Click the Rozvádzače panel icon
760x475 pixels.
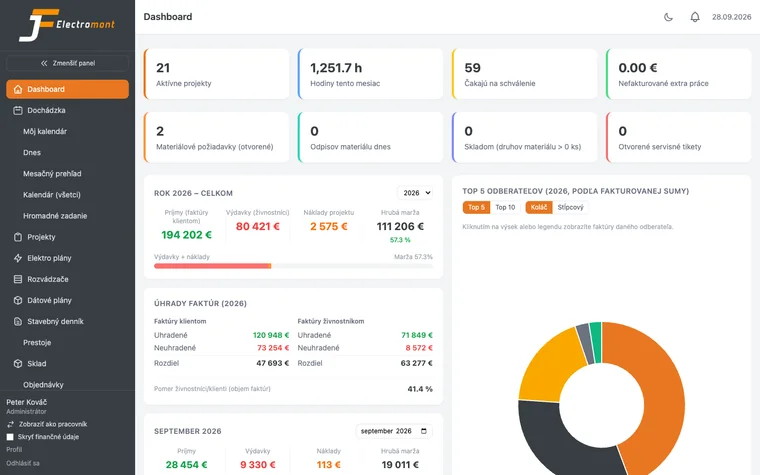click(18, 279)
